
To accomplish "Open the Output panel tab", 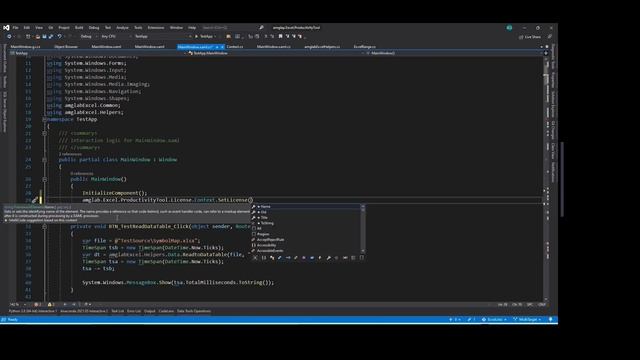I will [x=150, y=311].
